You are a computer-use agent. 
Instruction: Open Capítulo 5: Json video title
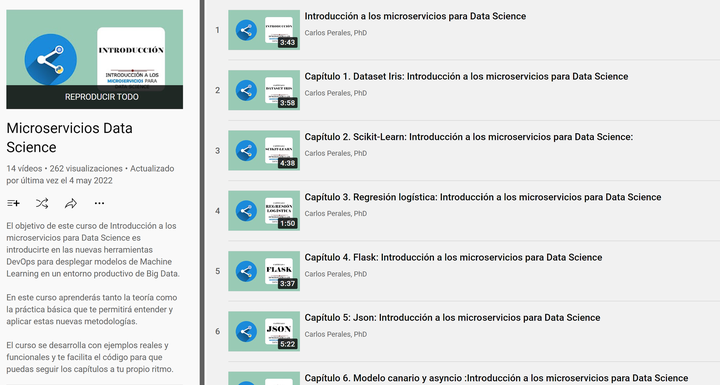point(452,317)
